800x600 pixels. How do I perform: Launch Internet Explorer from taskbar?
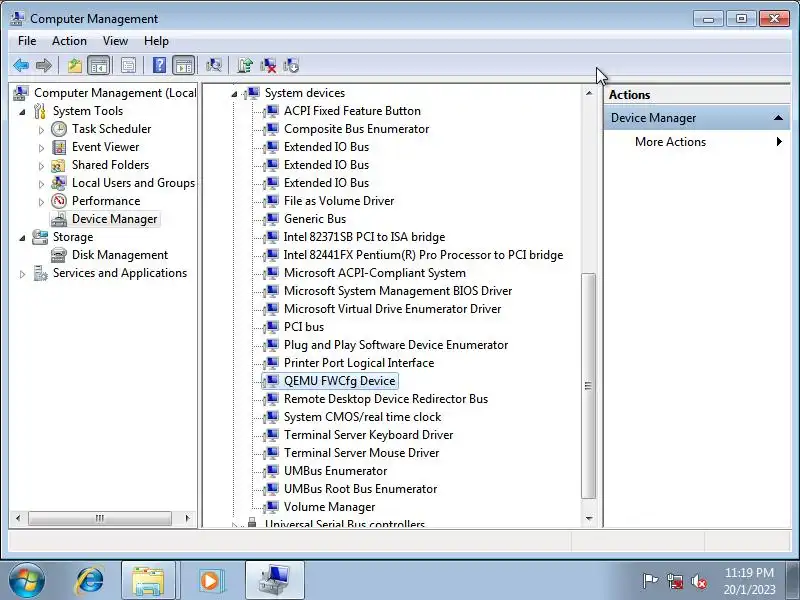pyautogui.click(x=89, y=581)
